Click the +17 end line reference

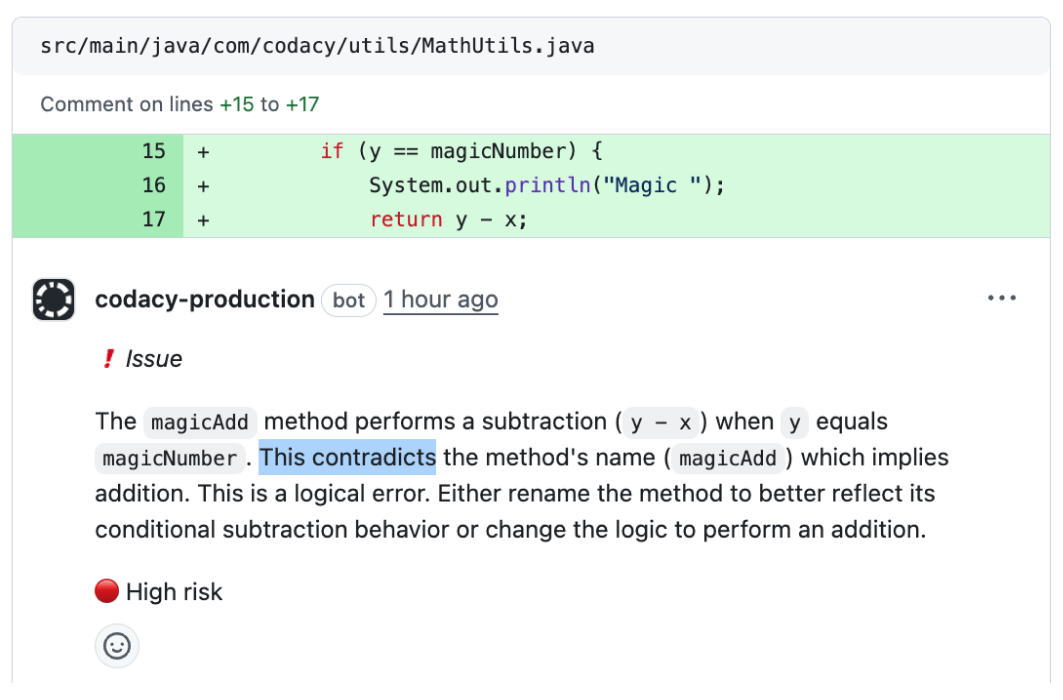(302, 104)
